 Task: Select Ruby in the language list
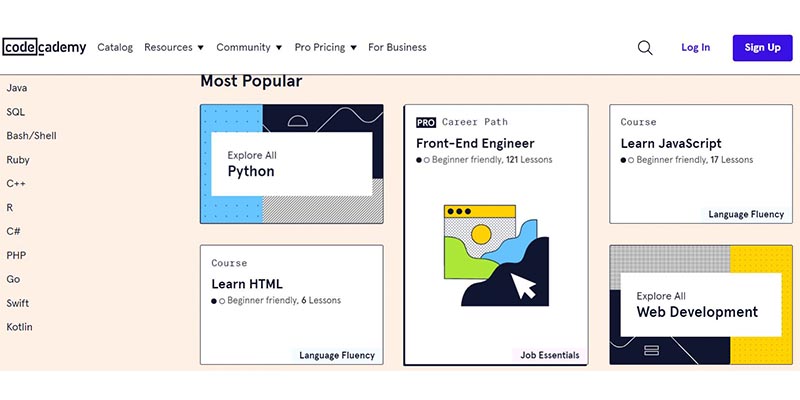(x=18, y=160)
